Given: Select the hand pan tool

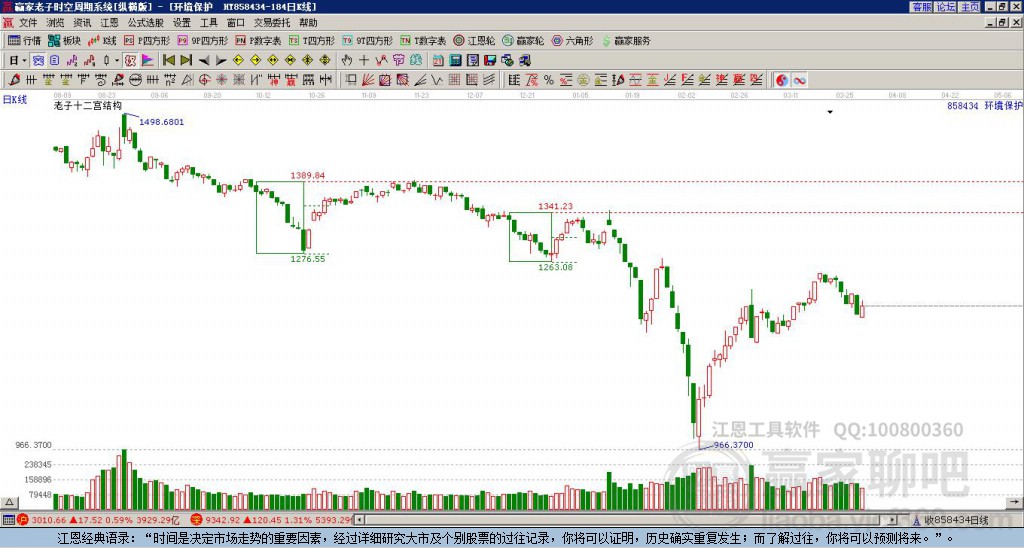Looking at the screenshot, I should [346, 60].
